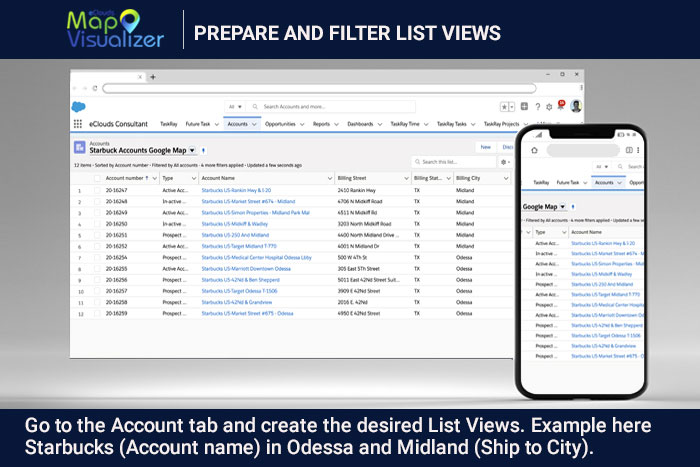Click the browser address bar
Screen dimensions: 700x467
pos(319,88)
